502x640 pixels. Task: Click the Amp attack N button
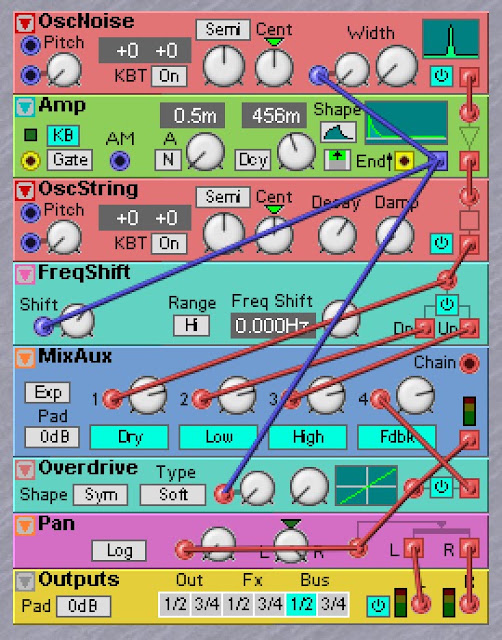click(x=168, y=160)
